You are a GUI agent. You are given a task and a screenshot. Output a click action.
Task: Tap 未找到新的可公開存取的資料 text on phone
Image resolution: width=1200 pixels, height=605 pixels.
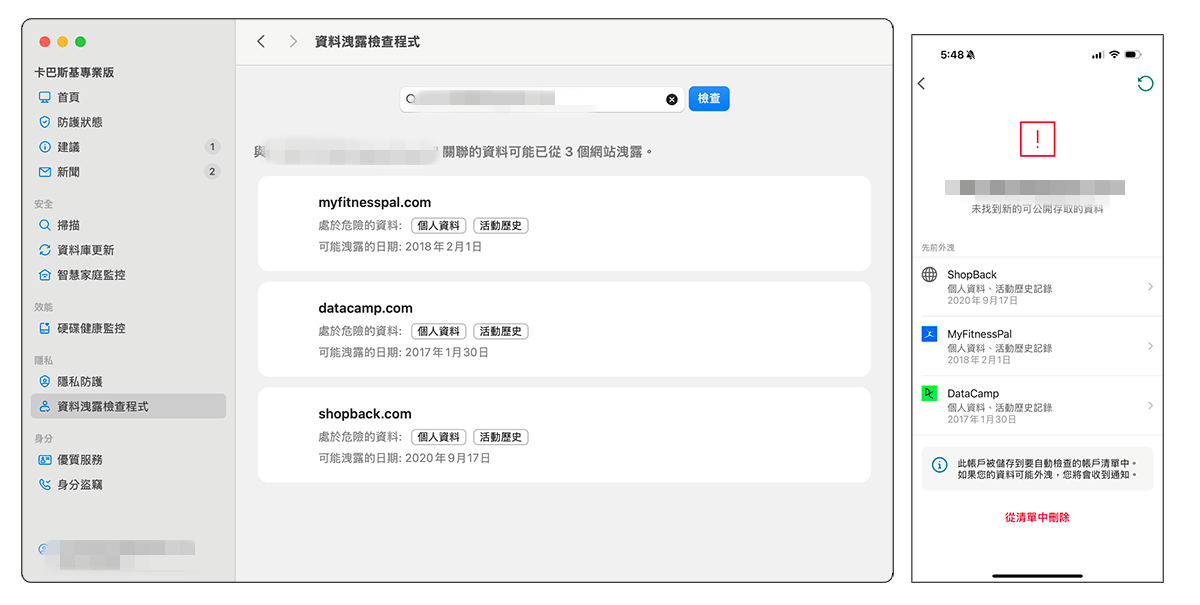pyautogui.click(x=1037, y=209)
